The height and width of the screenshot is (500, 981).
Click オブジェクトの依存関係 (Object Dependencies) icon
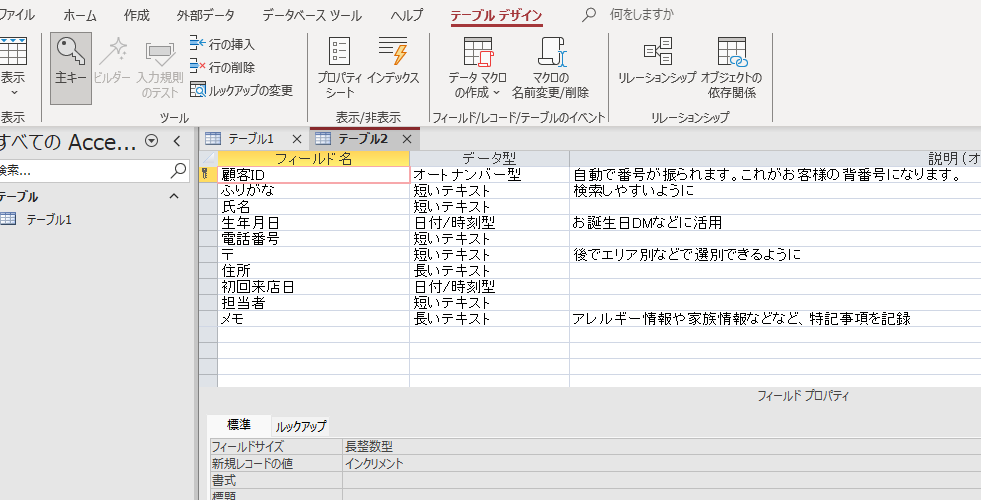731,66
